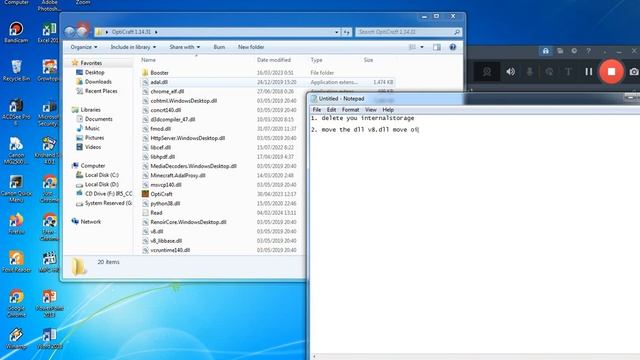Click the Bandicam desktop icon
Image resolution: width=640 pixels, height=360 pixels.
coord(16,32)
